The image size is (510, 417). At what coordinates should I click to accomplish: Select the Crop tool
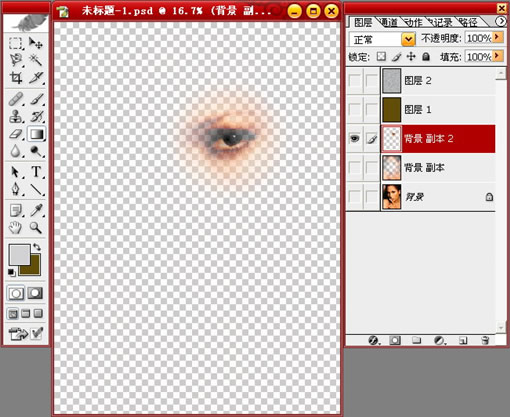(x=15, y=78)
